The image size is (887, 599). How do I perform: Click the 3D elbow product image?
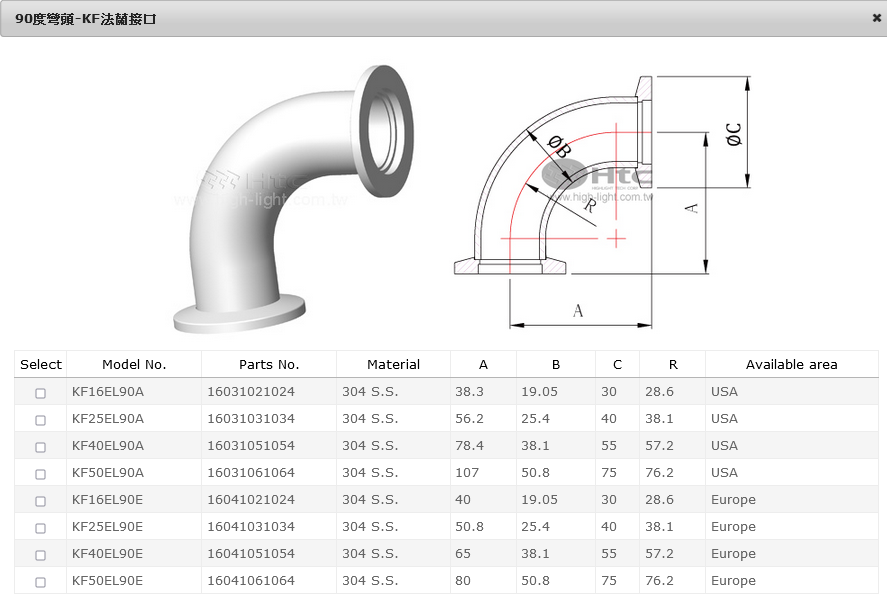coord(290,198)
